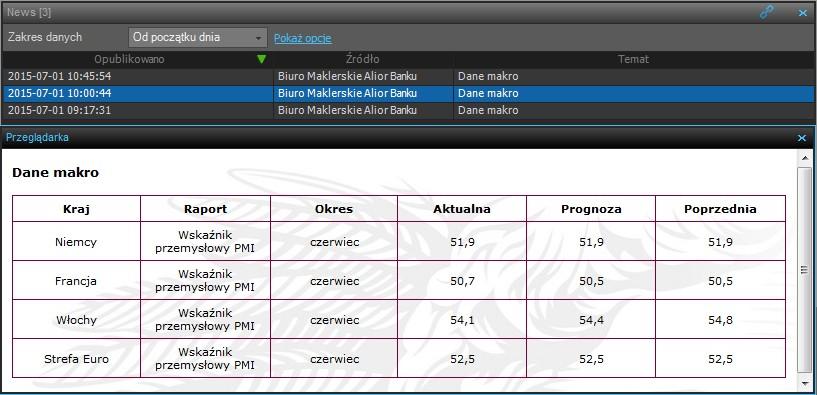This screenshot has width=817, height=395.
Task: Click the Raport table header
Action: pyautogui.click(x=205, y=209)
